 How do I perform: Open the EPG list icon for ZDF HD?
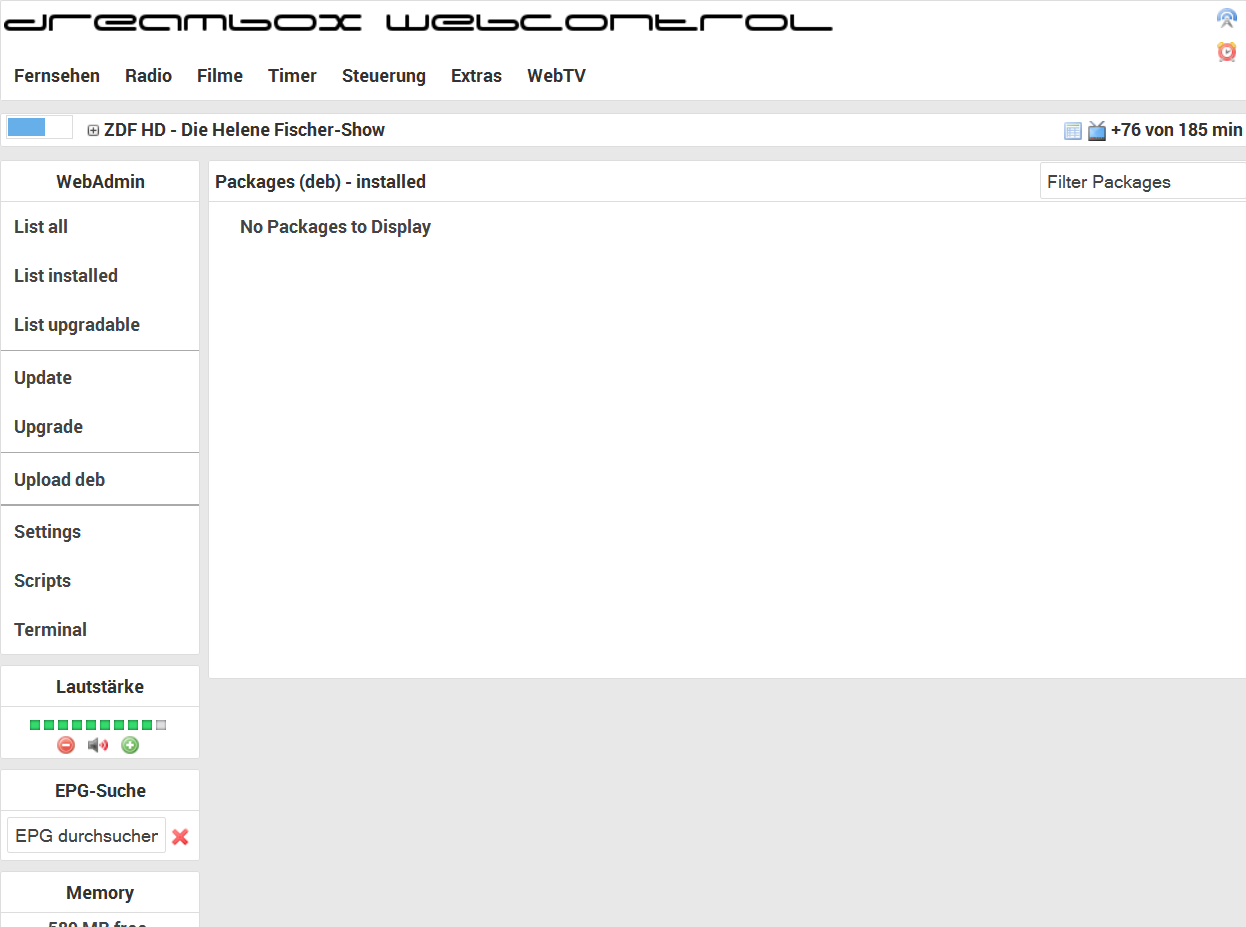point(1072,130)
